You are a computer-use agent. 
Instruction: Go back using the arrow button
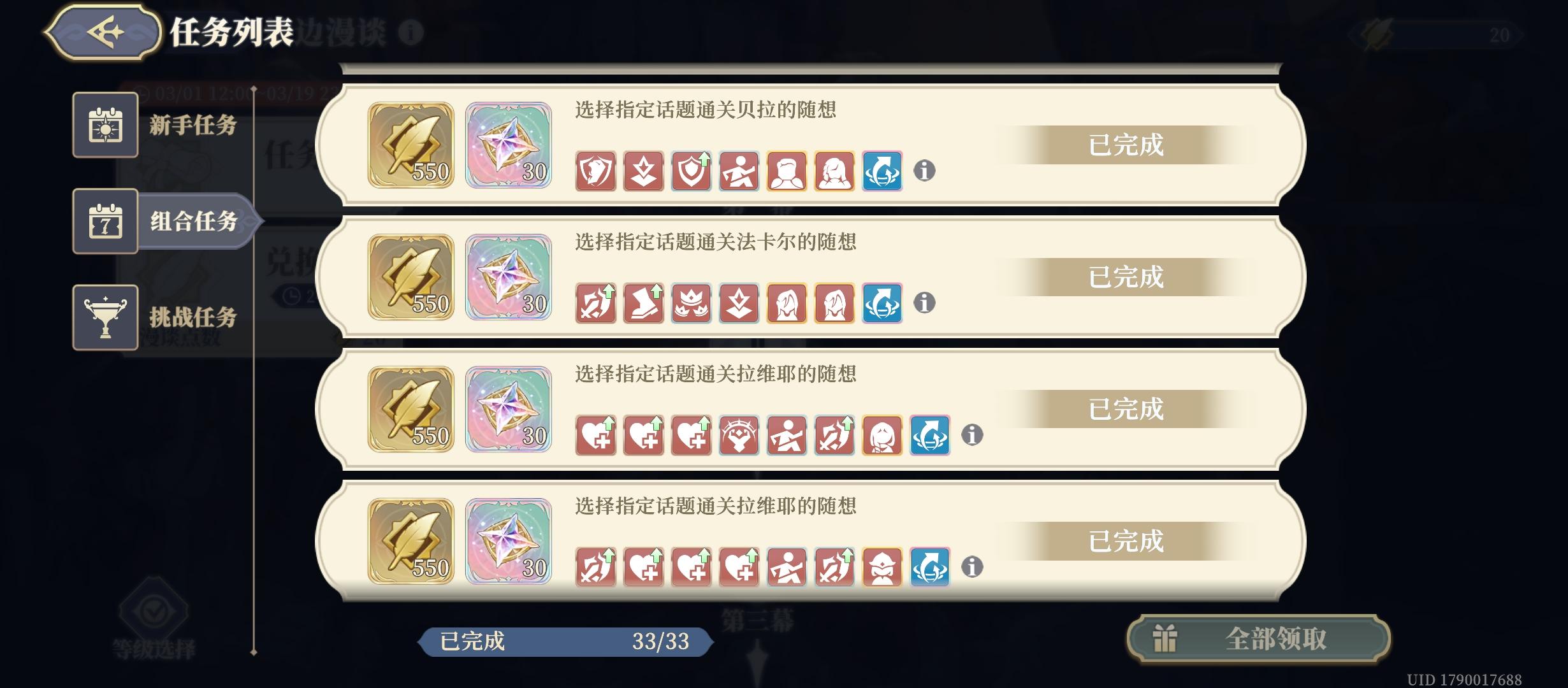(103, 32)
